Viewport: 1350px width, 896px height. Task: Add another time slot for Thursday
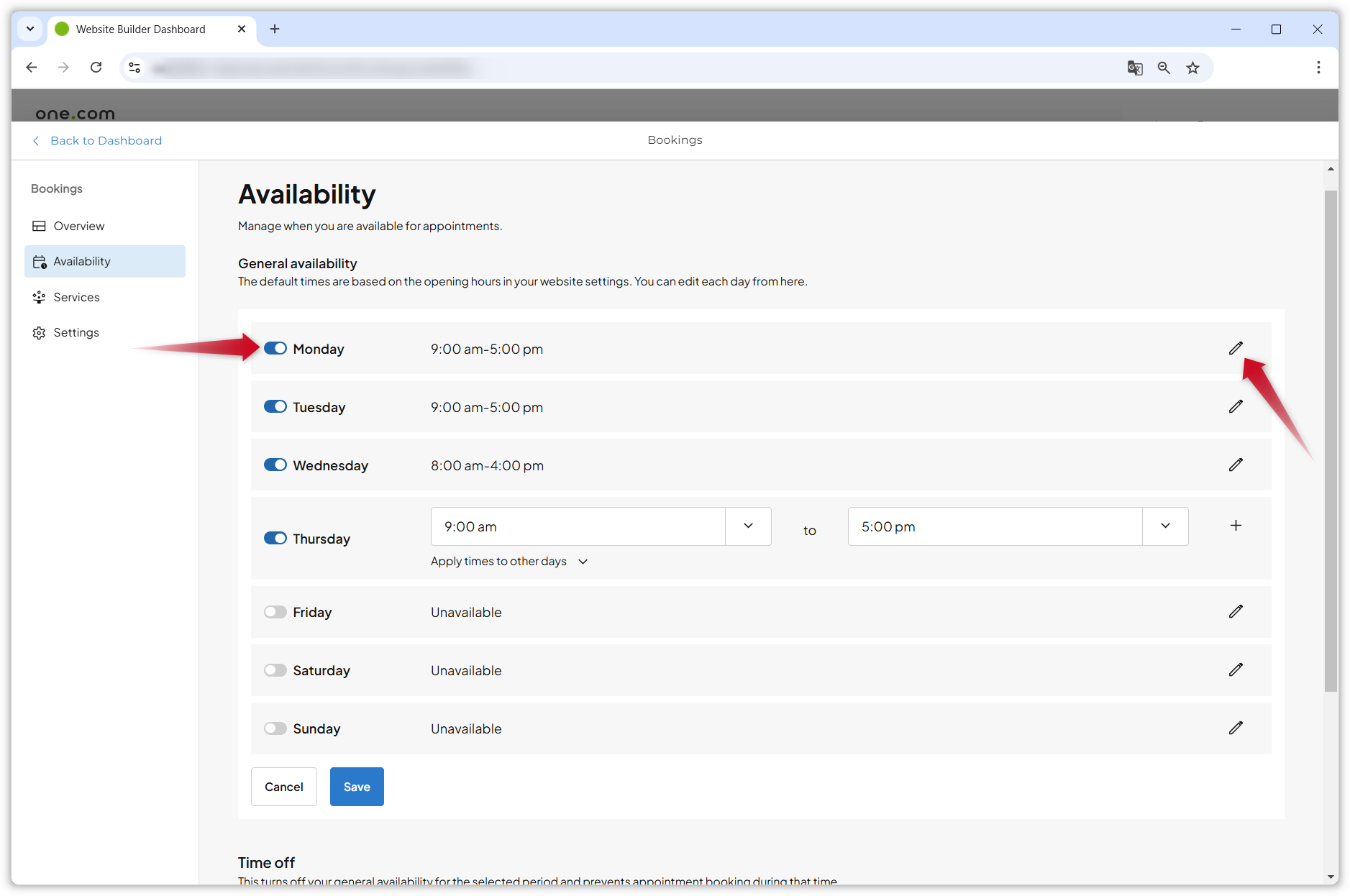(1236, 526)
